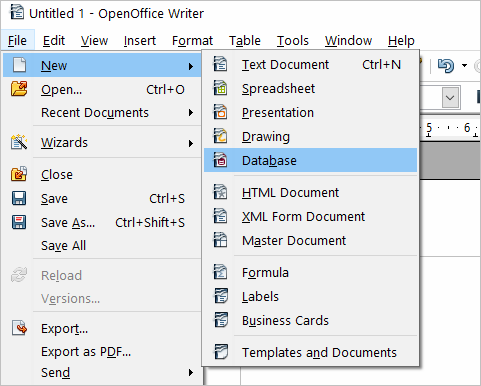481x386 pixels.
Task: Open the Table menu
Action: click(x=245, y=41)
